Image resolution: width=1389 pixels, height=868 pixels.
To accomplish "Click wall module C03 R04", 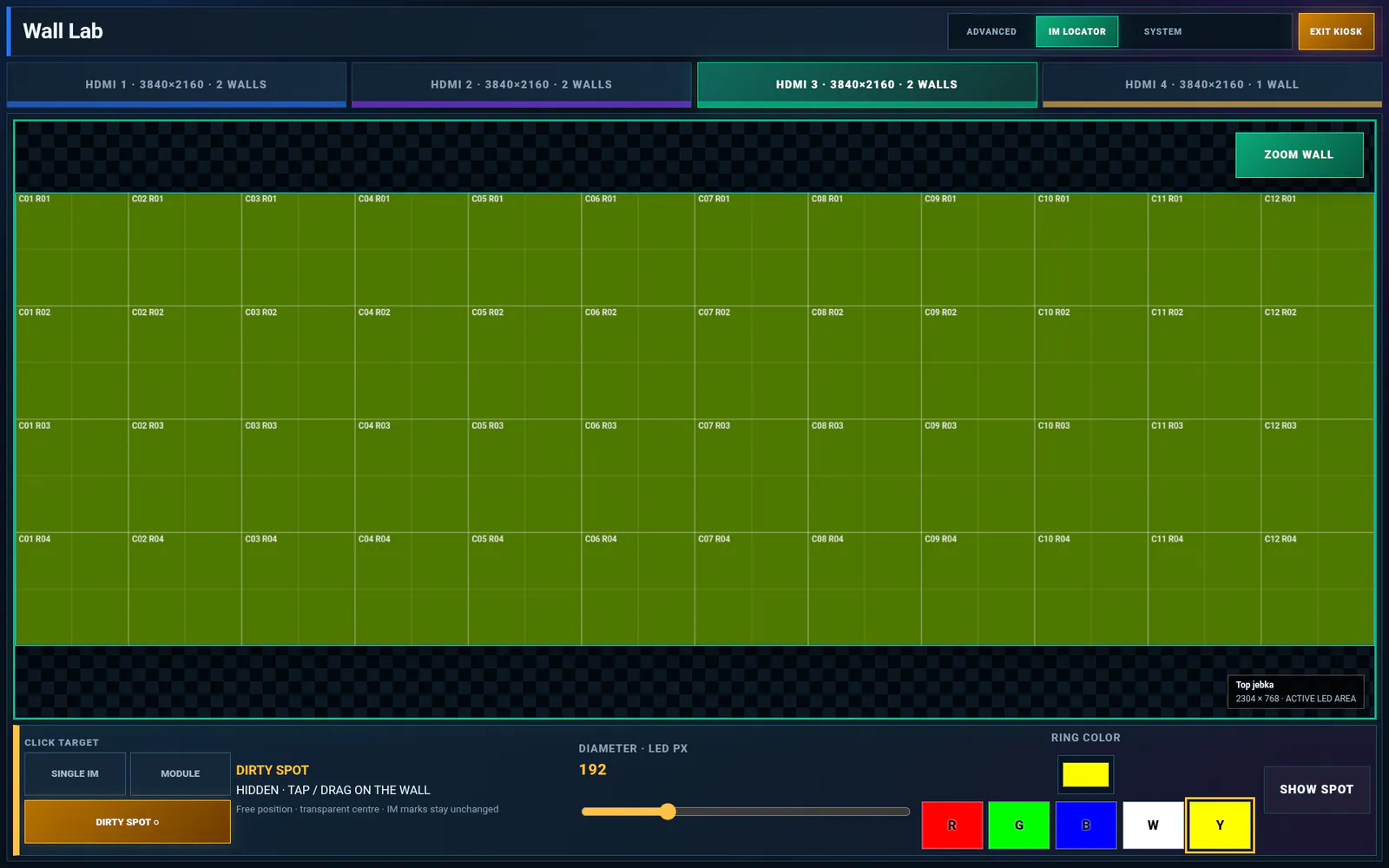I will coord(298,589).
